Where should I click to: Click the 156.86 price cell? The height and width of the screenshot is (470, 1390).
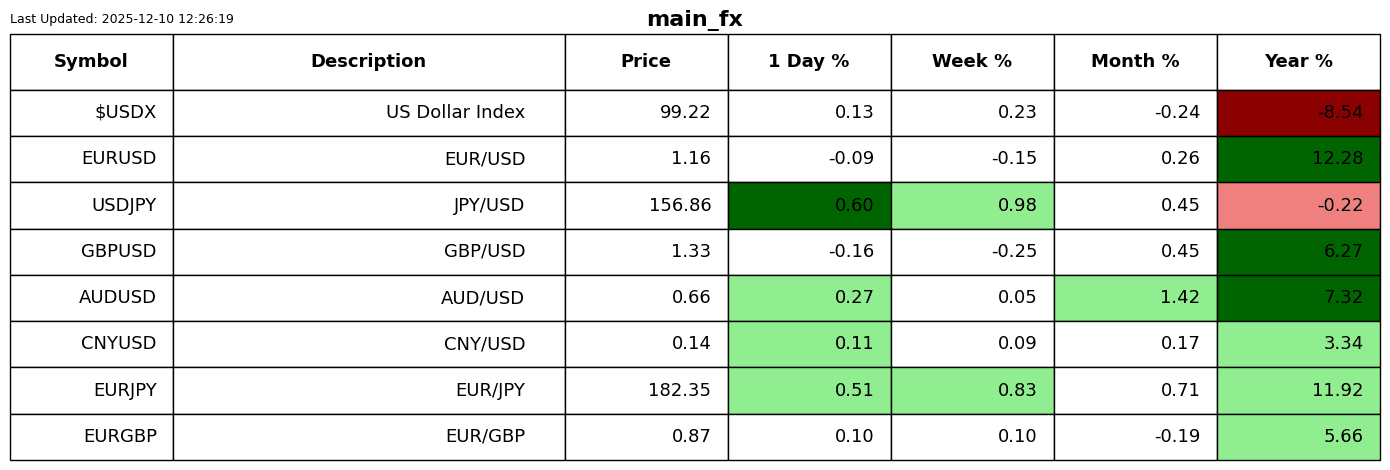(646, 206)
